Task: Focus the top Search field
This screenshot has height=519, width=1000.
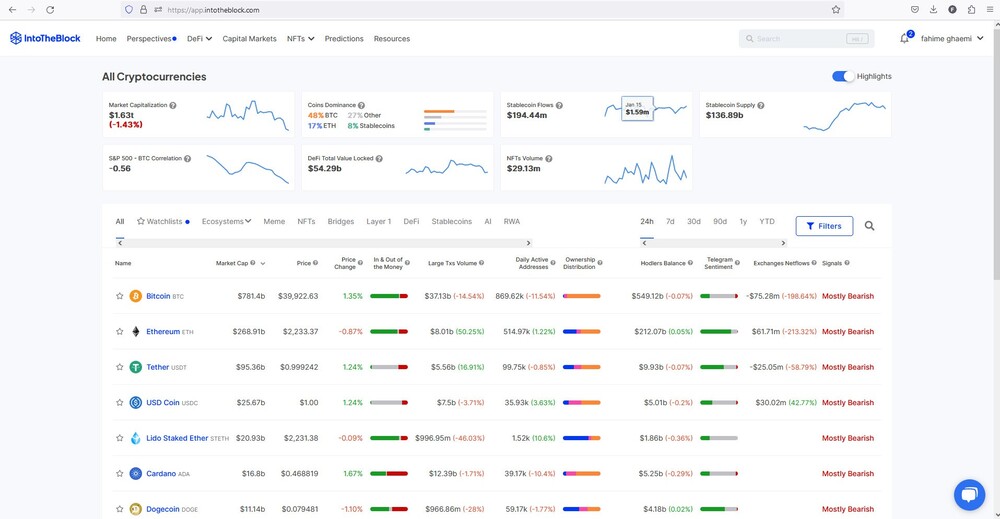Action: [806, 39]
